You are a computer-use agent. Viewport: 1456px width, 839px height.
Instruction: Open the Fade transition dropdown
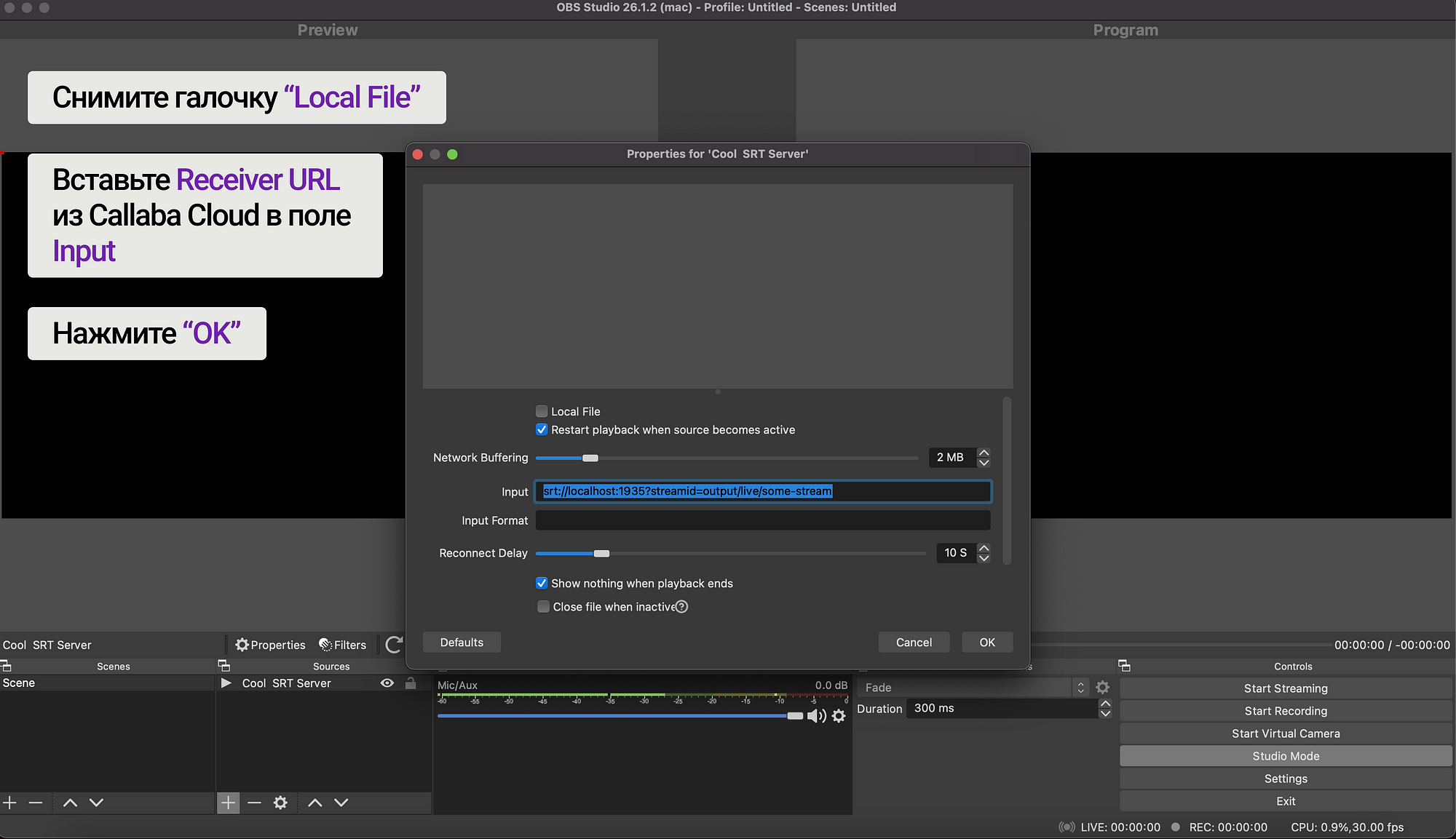pos(973,688)
